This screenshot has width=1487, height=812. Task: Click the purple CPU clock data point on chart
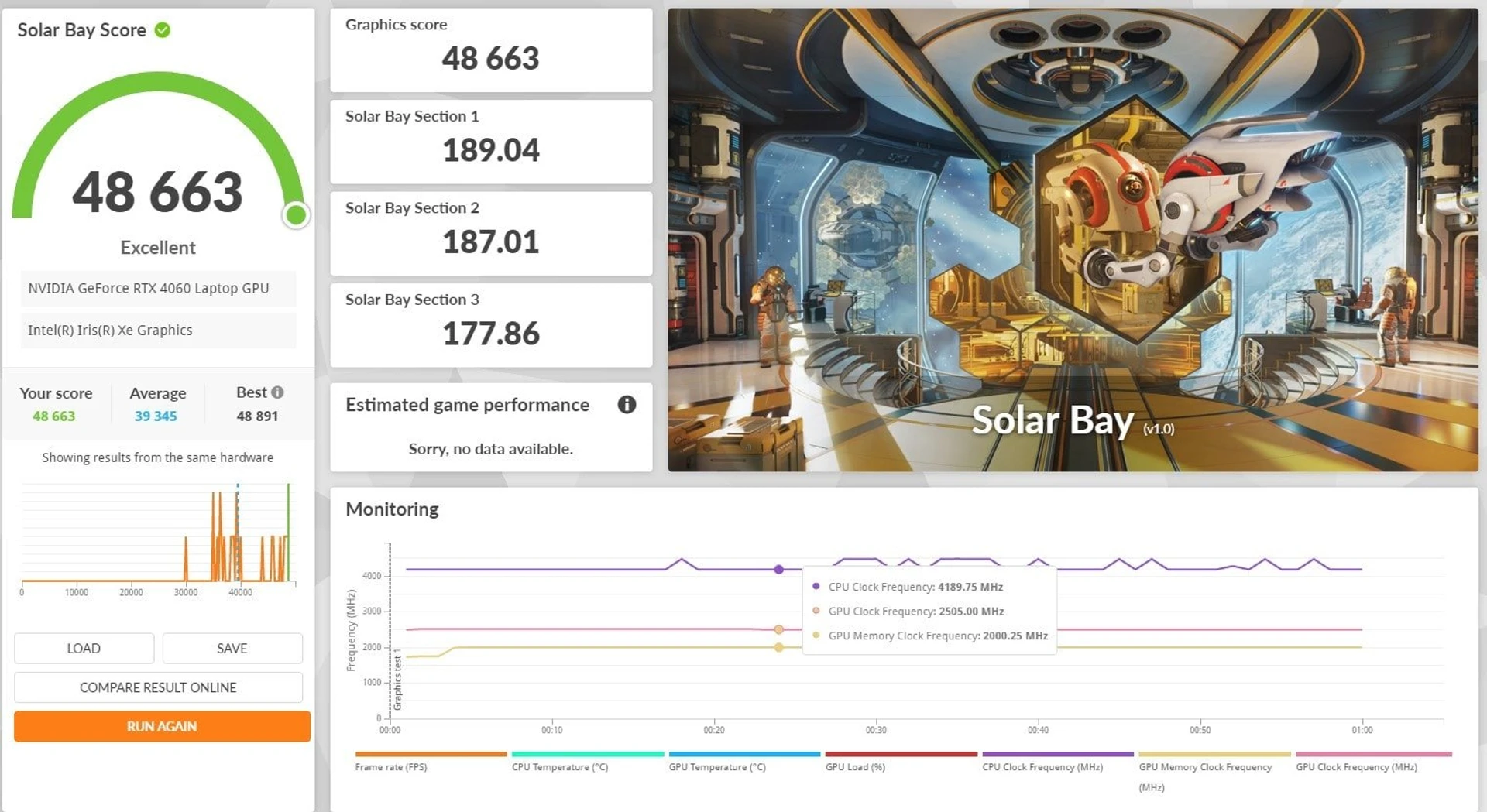point(779,570)
